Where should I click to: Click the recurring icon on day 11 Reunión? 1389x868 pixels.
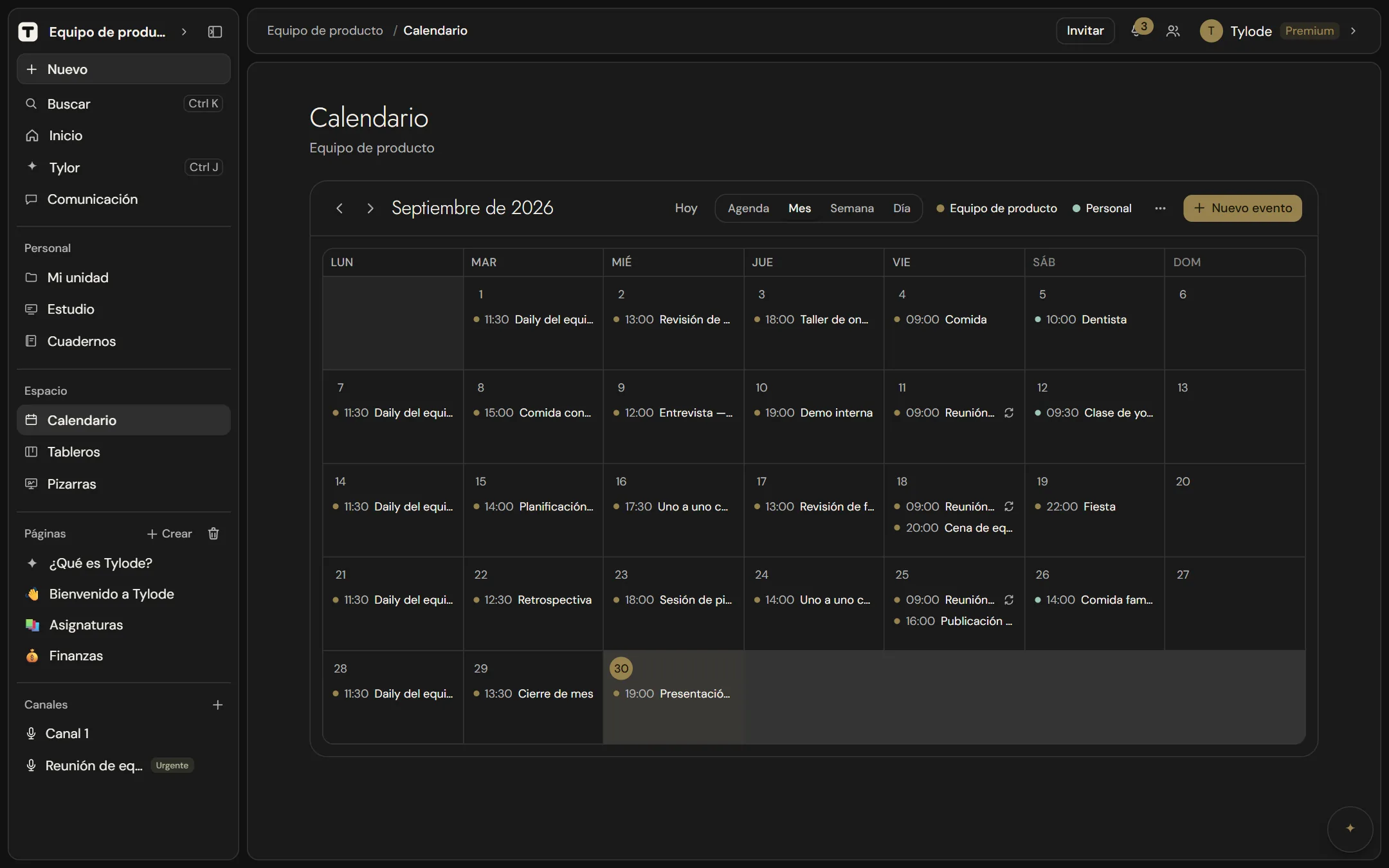1009,413
